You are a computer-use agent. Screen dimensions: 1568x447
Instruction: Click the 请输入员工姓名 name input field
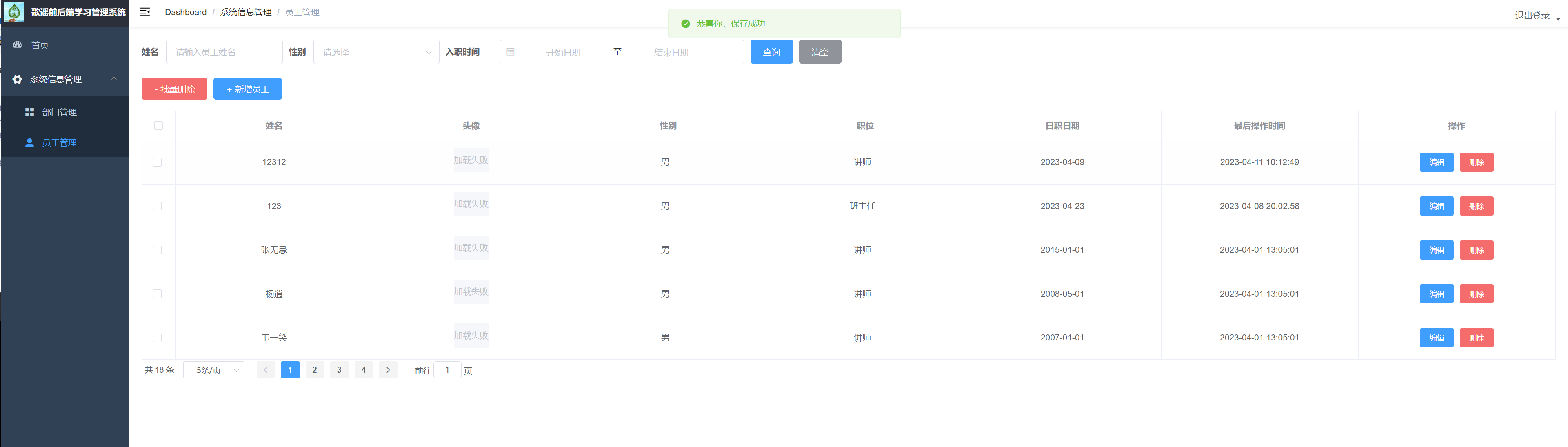[224, 52]
